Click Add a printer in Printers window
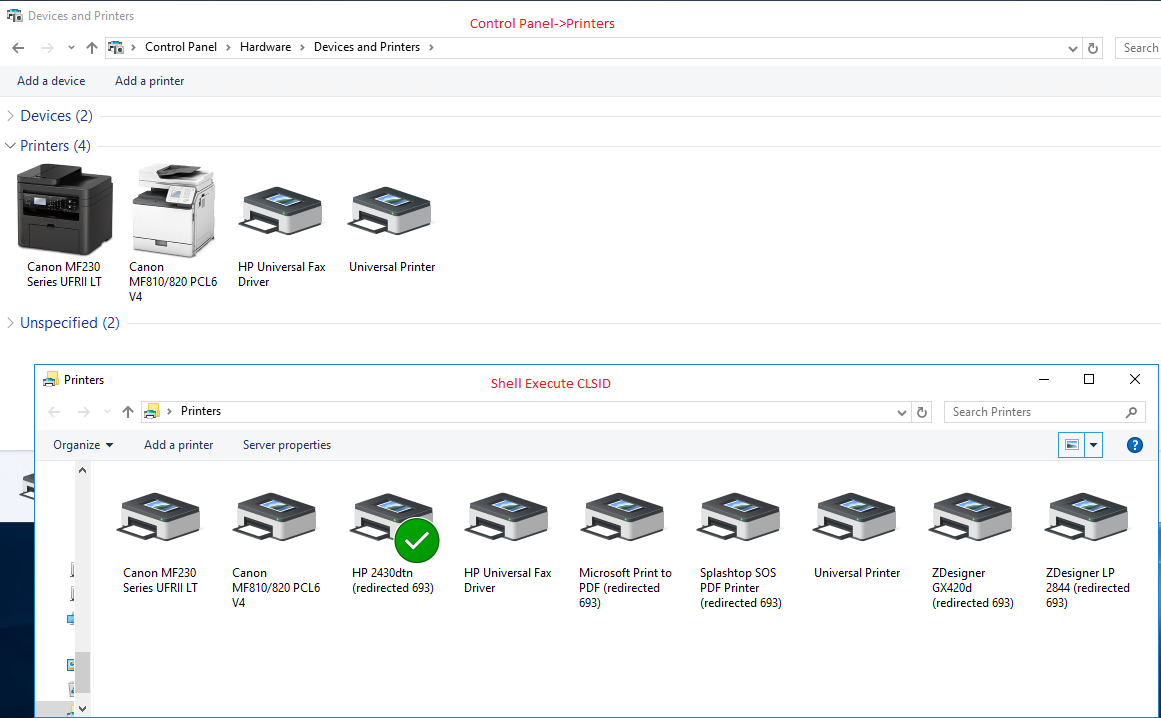 178,445
